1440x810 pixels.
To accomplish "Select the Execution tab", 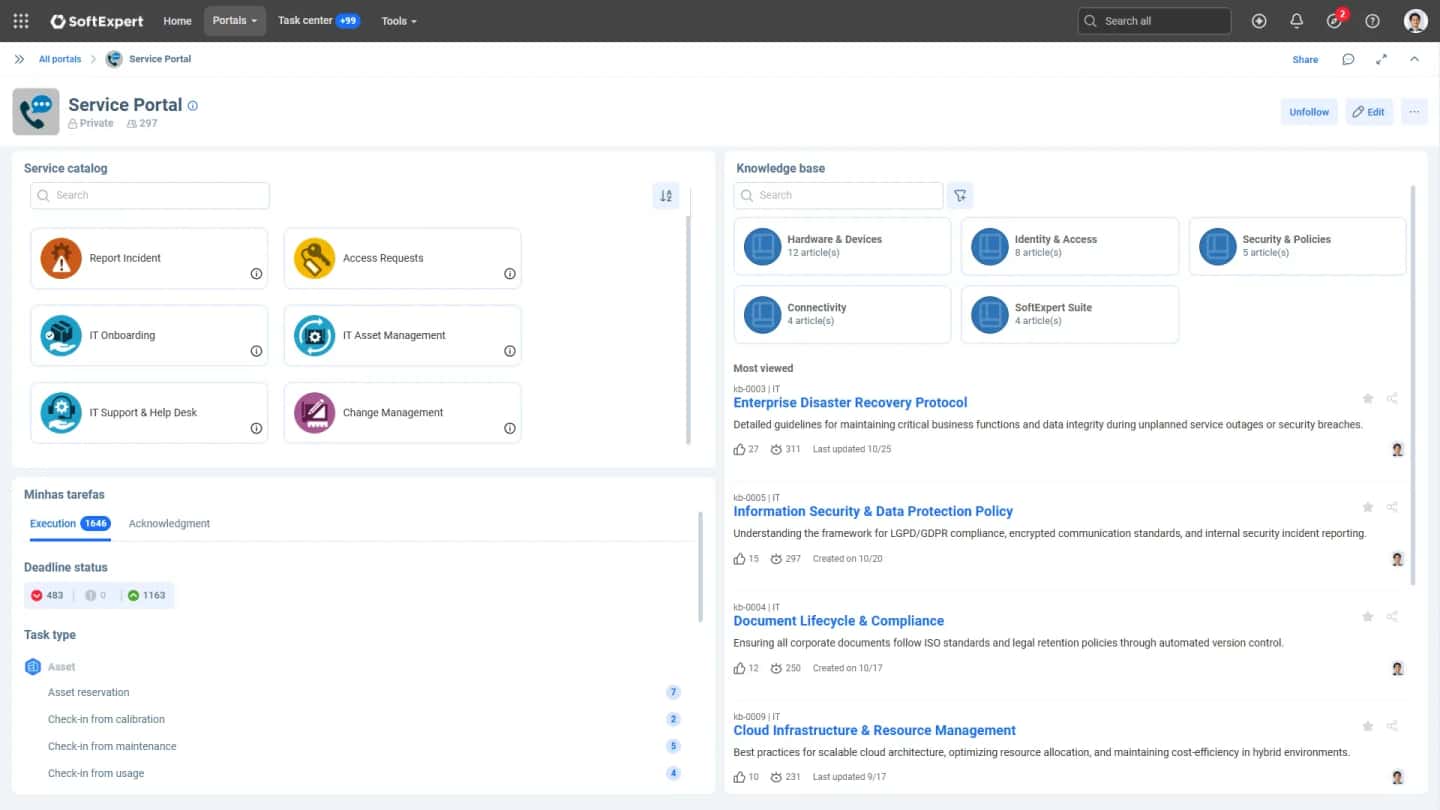I will 69,523.
